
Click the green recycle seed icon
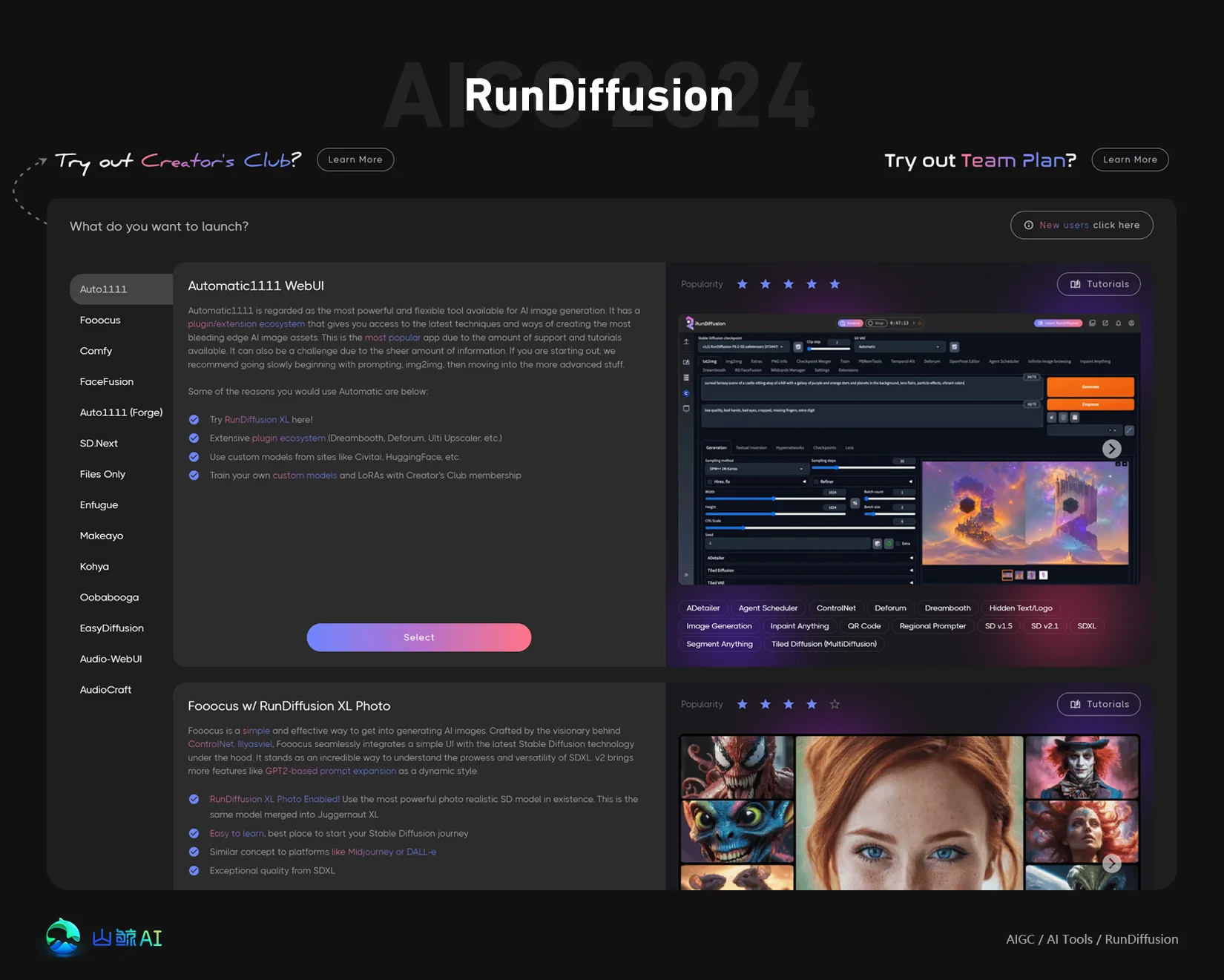point(889,544)
